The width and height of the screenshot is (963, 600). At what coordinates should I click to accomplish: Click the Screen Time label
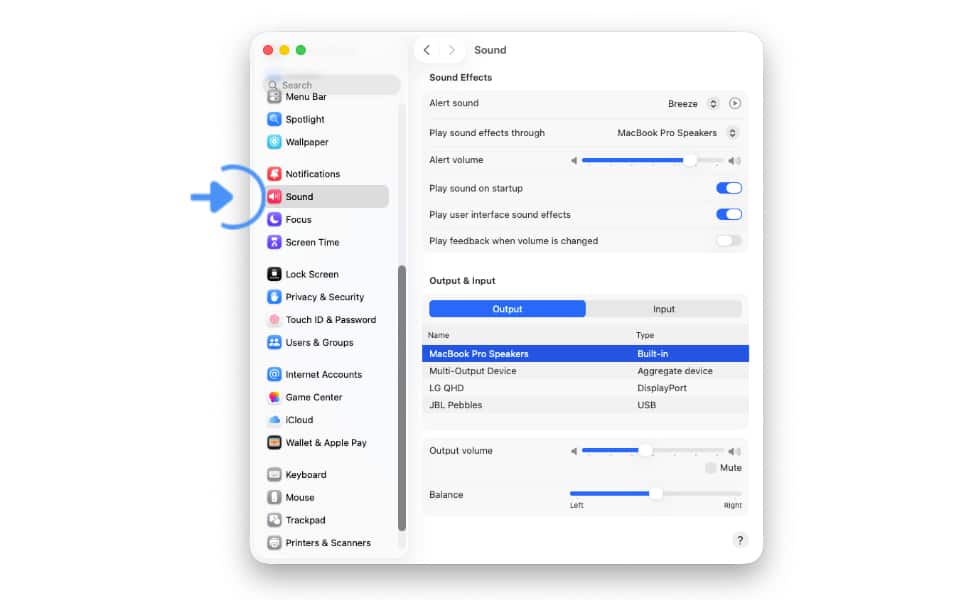tap(312, 242)
